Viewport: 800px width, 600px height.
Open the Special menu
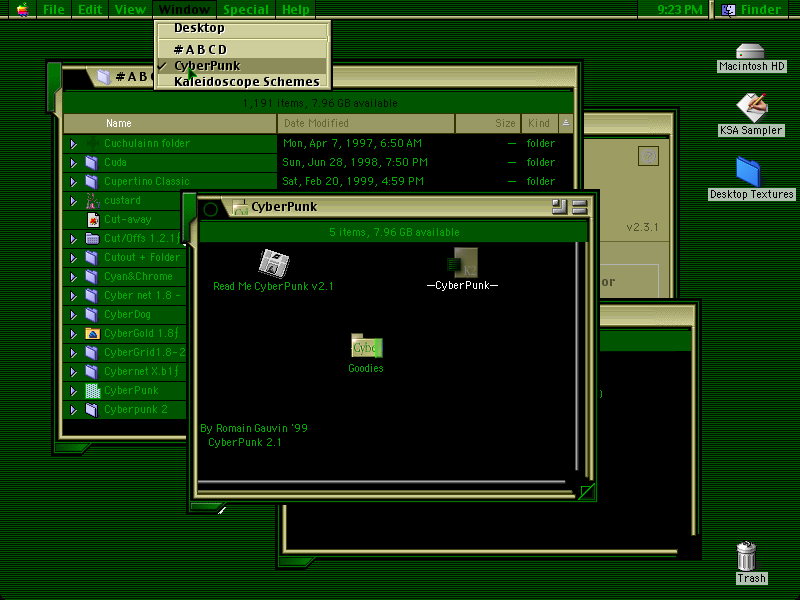click(x=246, y=9)
